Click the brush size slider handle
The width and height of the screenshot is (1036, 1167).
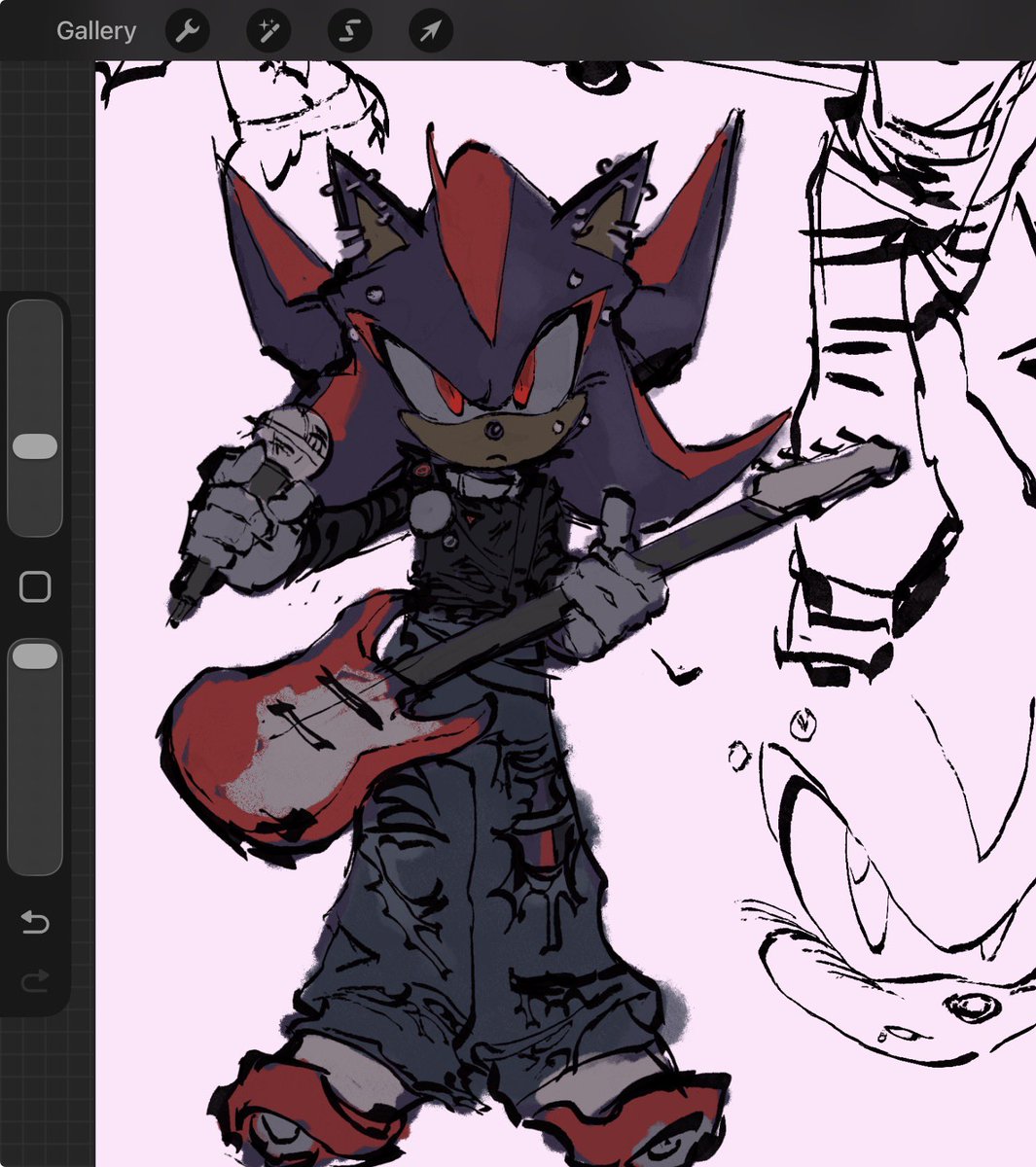click(35, 446)
